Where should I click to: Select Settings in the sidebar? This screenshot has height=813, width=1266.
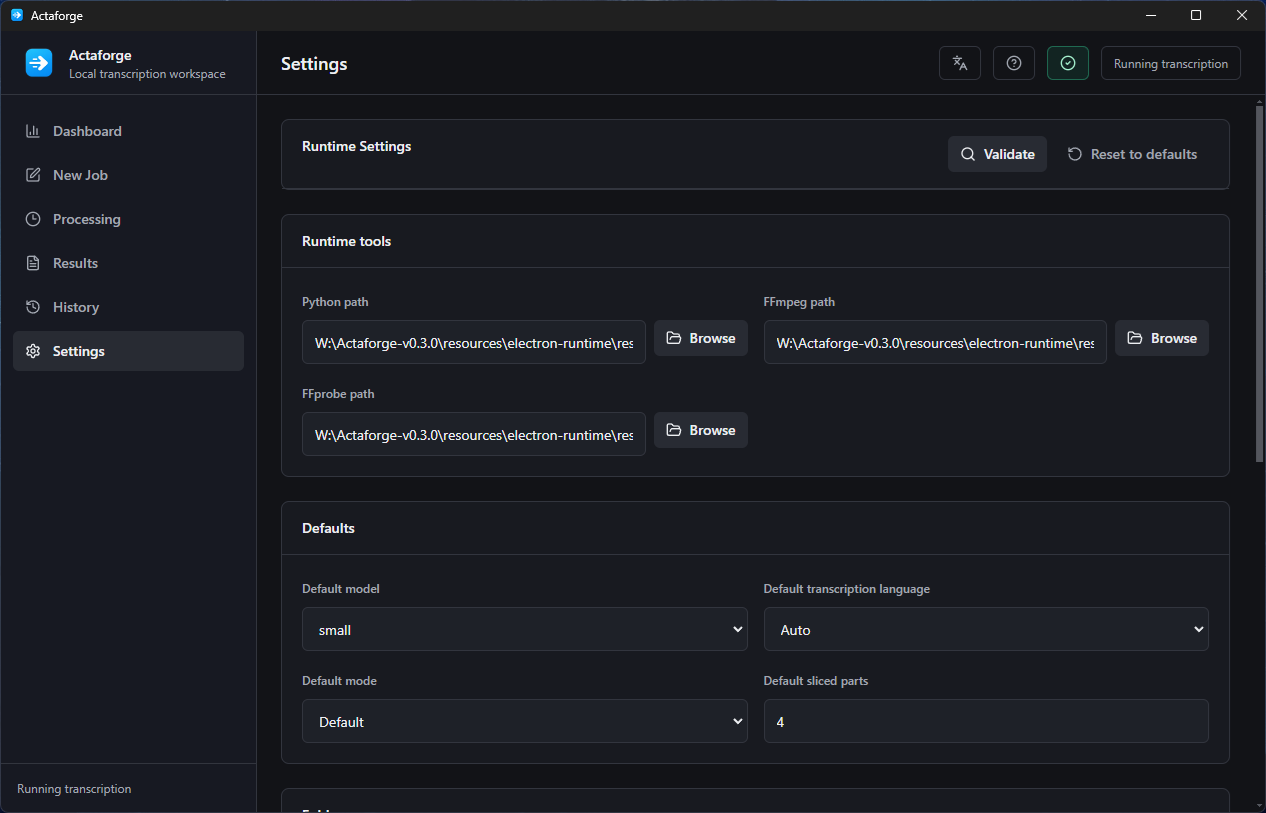tap(128, 351)
